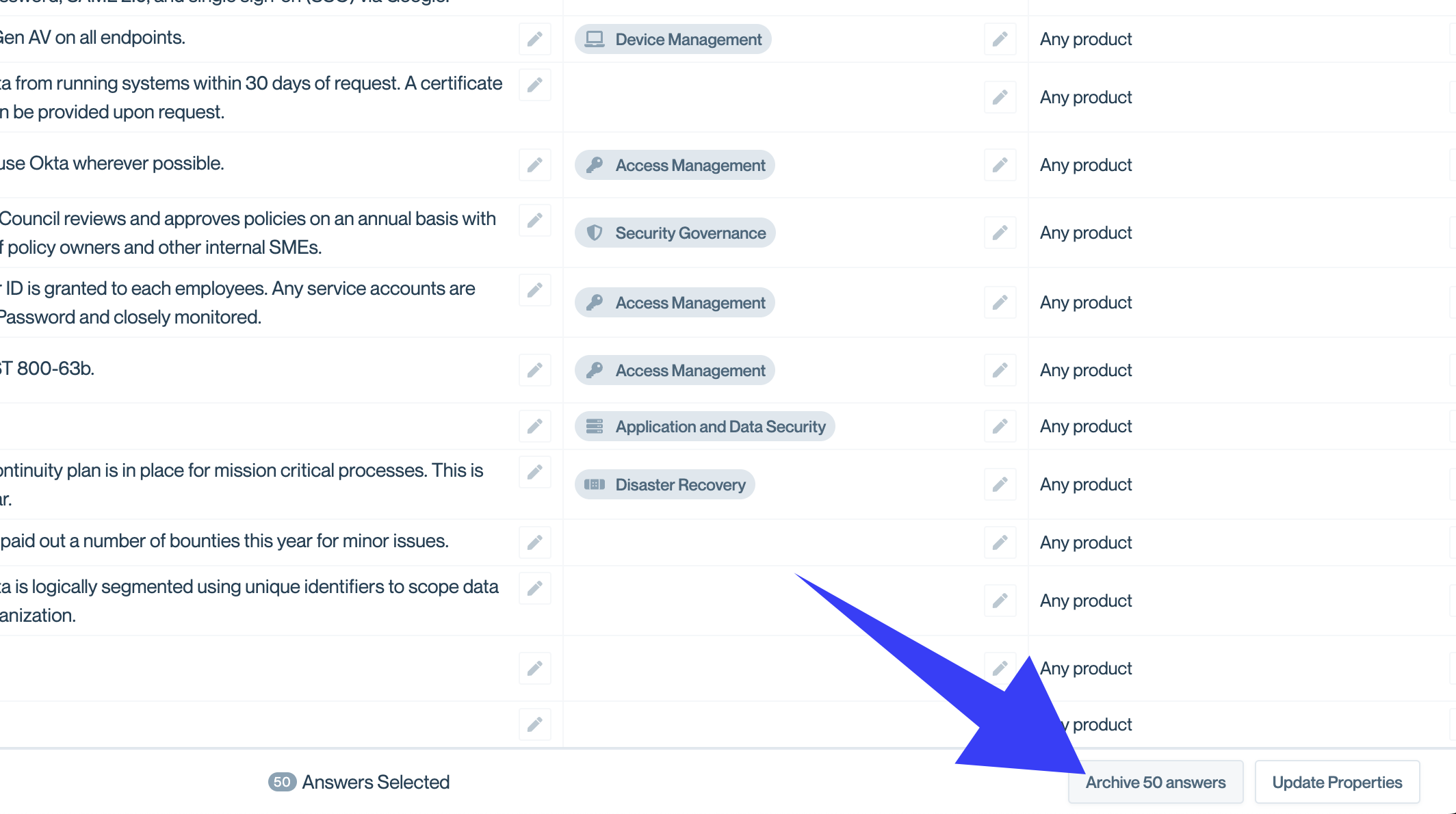Click the Security Governance shield icon
This screenshot has height=814, width=1456.
pos(596,233)
